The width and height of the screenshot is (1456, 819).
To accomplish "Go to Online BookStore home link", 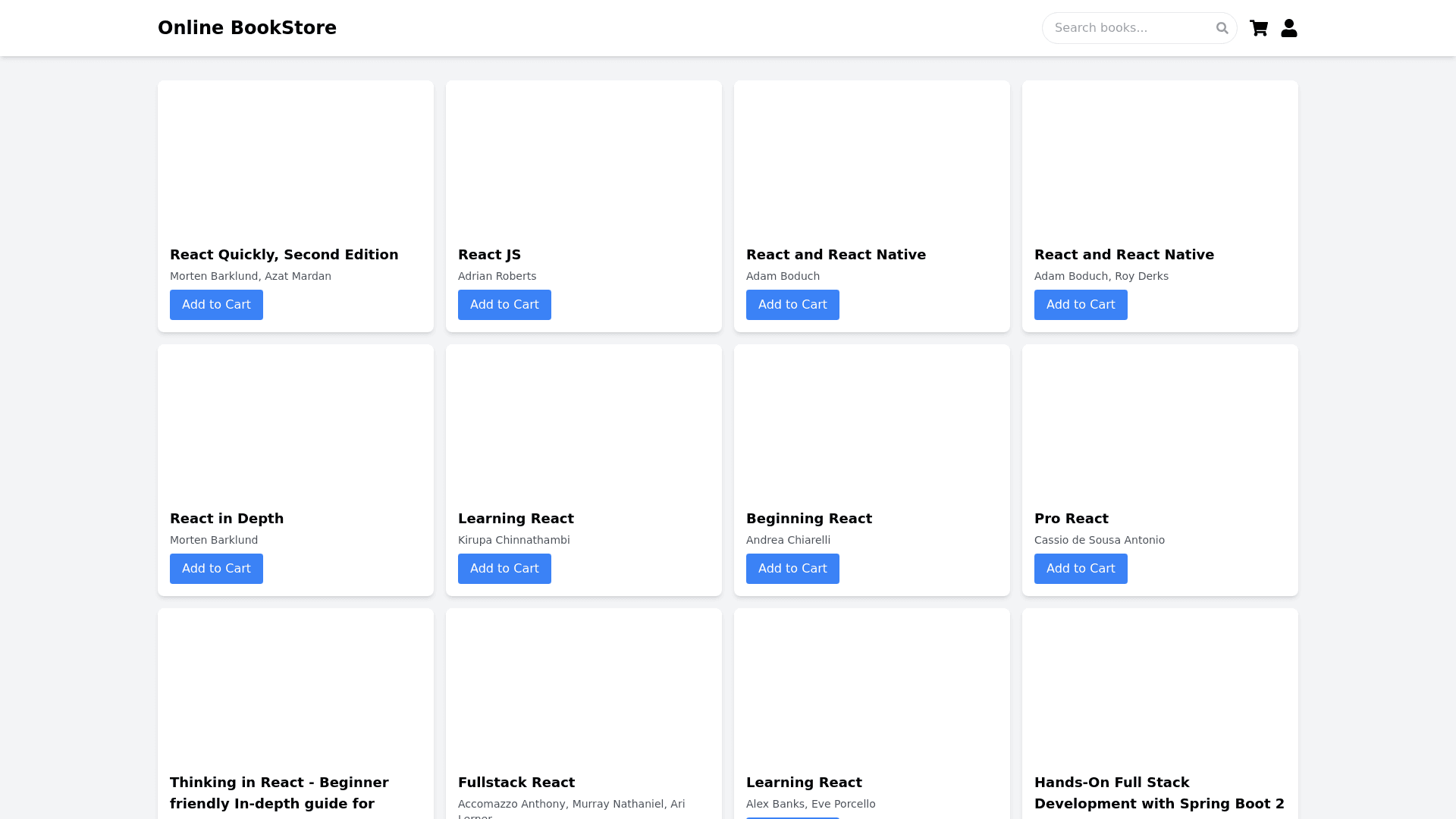I will [x=246, y=28].
